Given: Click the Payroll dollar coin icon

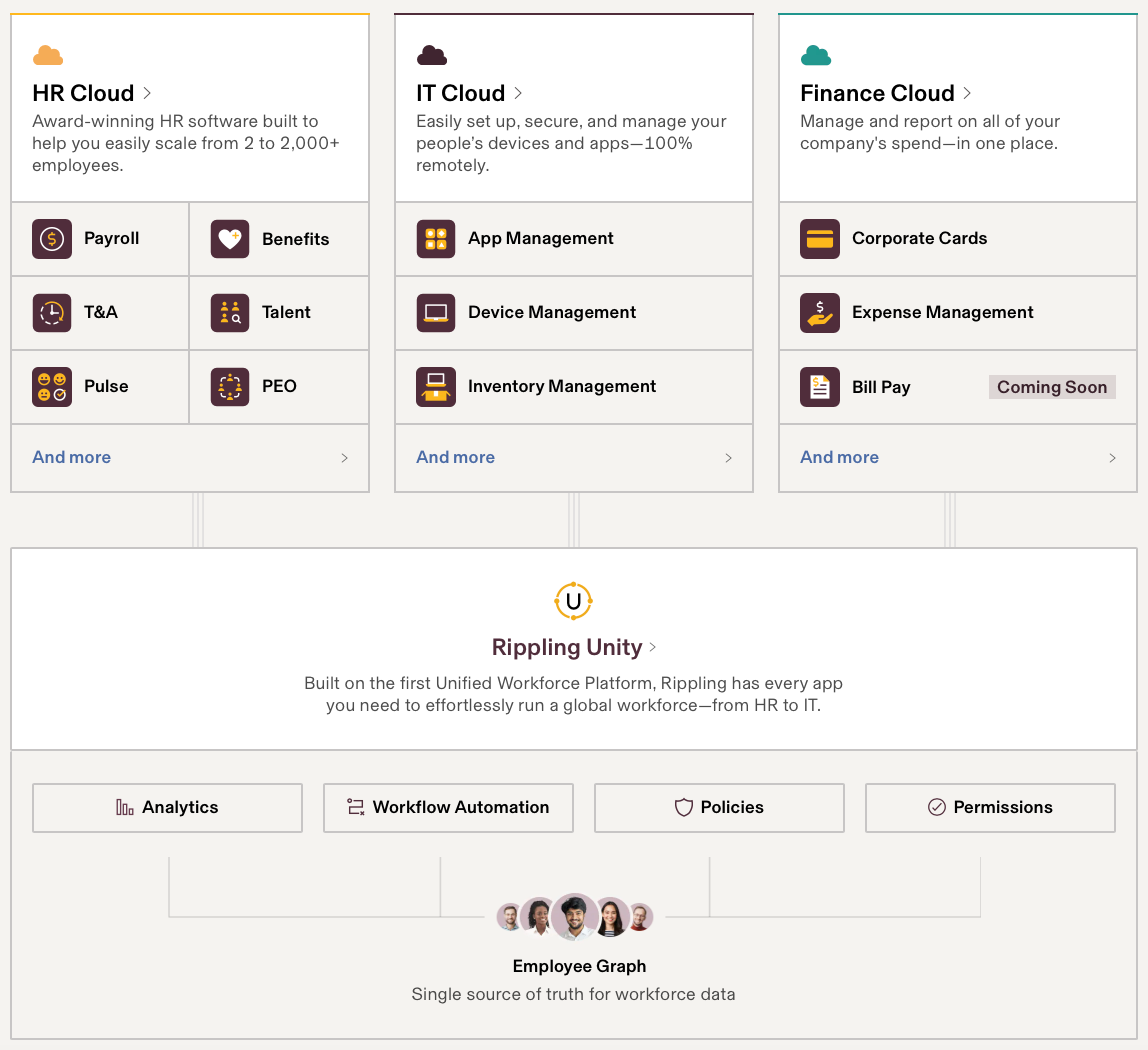Looking at the screenshot, I should click(x=52, y=239).
